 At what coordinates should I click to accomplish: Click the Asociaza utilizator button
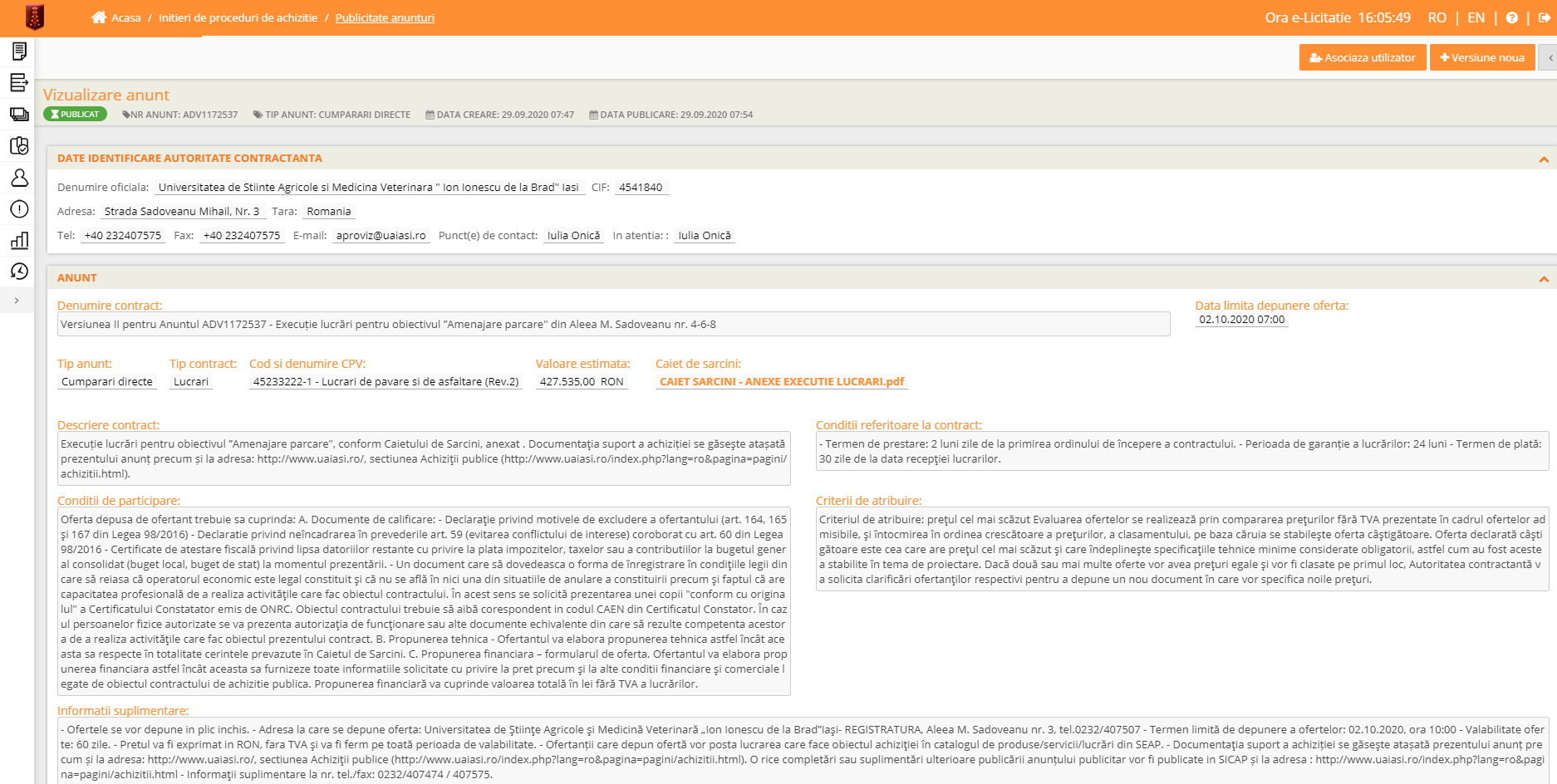(1362, 58)
